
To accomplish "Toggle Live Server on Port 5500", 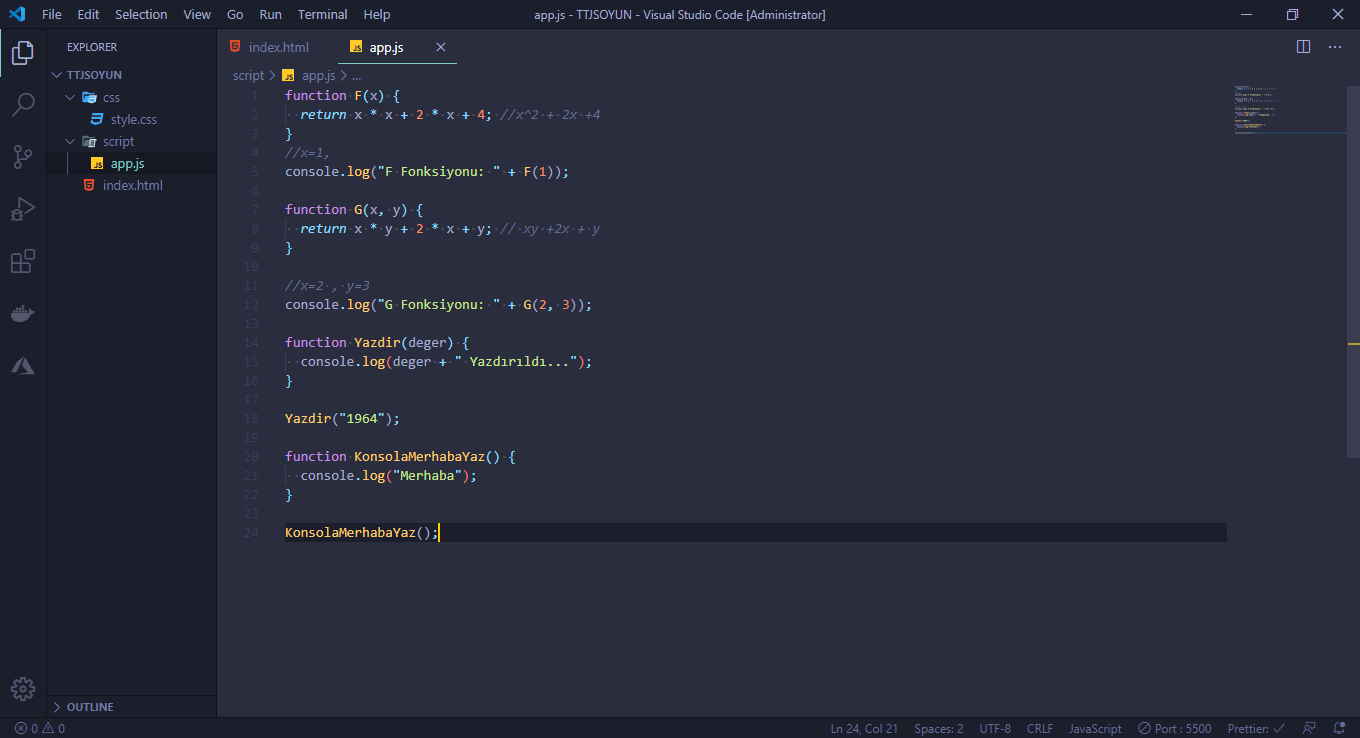I will (1174, 729).
